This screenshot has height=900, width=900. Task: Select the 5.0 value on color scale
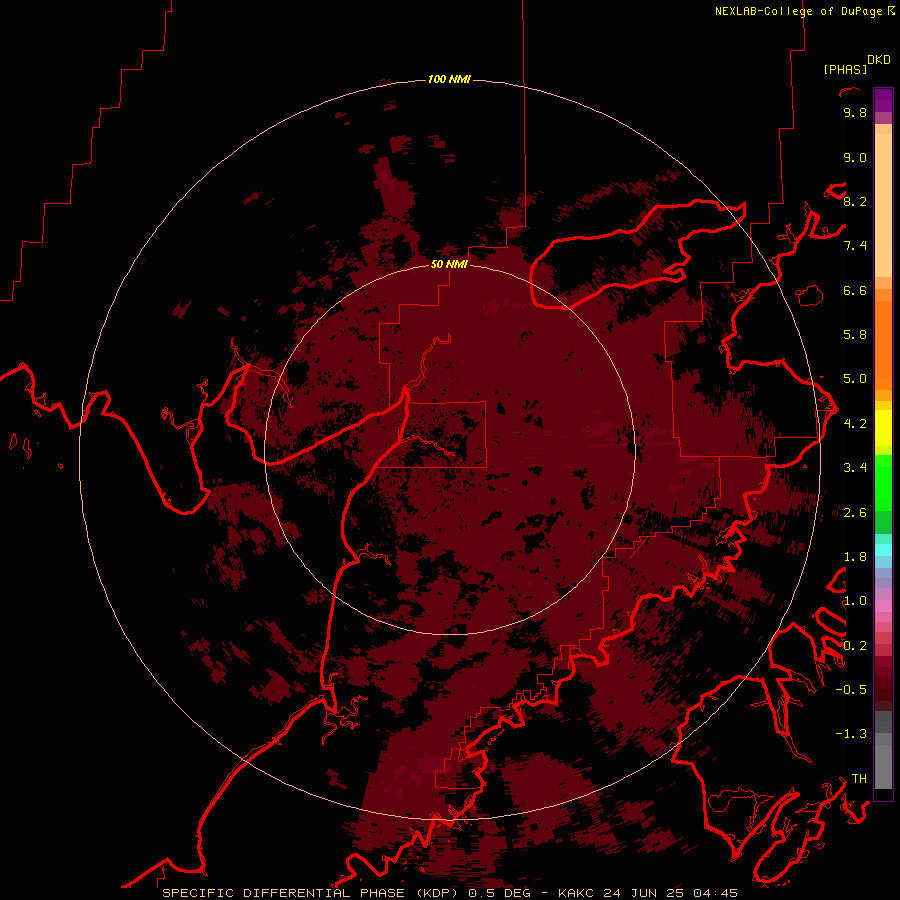click(x=855, y=379)
